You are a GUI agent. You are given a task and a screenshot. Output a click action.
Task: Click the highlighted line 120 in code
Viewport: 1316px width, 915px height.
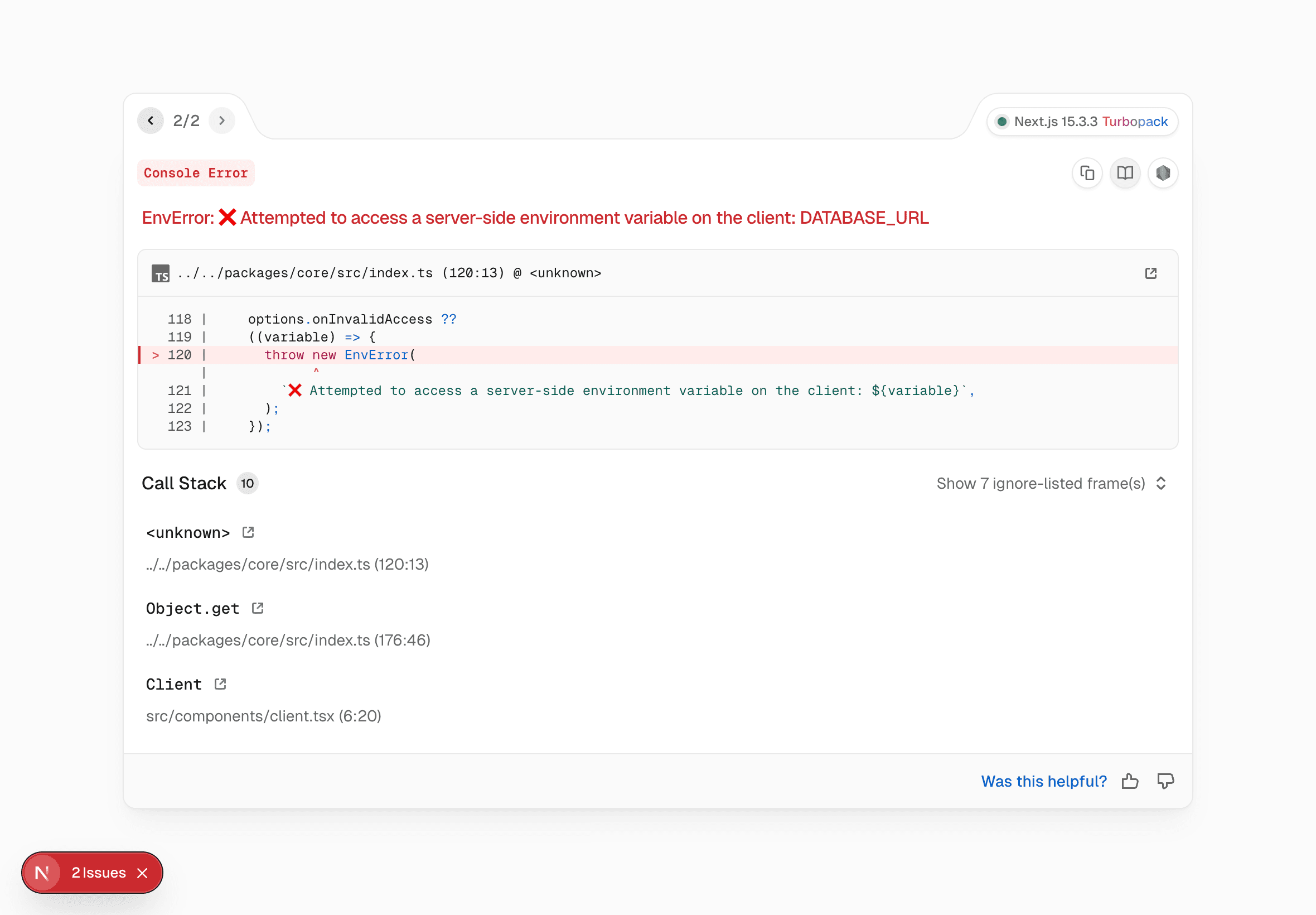(340, 355)
